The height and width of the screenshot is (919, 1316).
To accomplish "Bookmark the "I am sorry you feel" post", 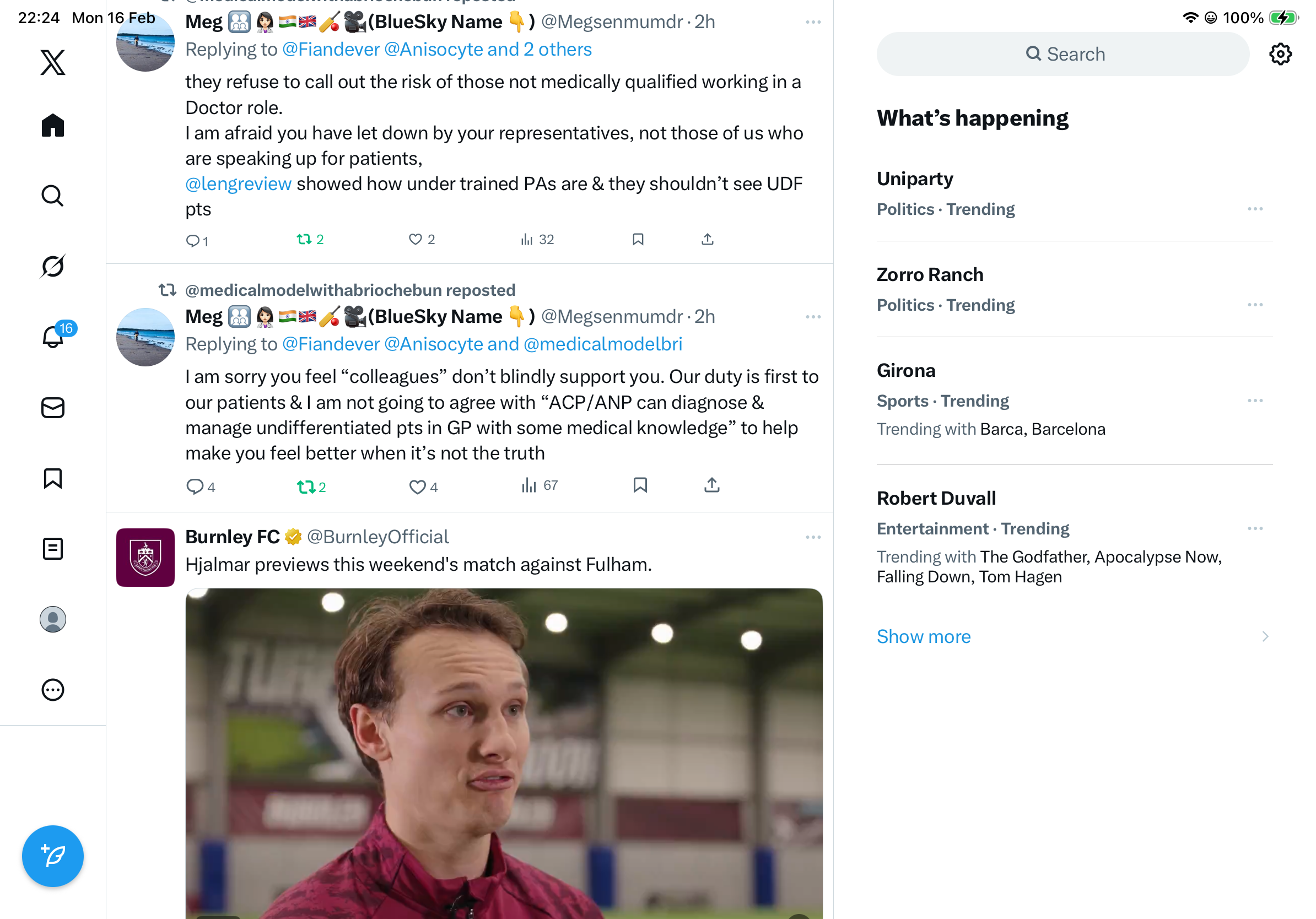I will pyautogui.click(x=640, y=485).
